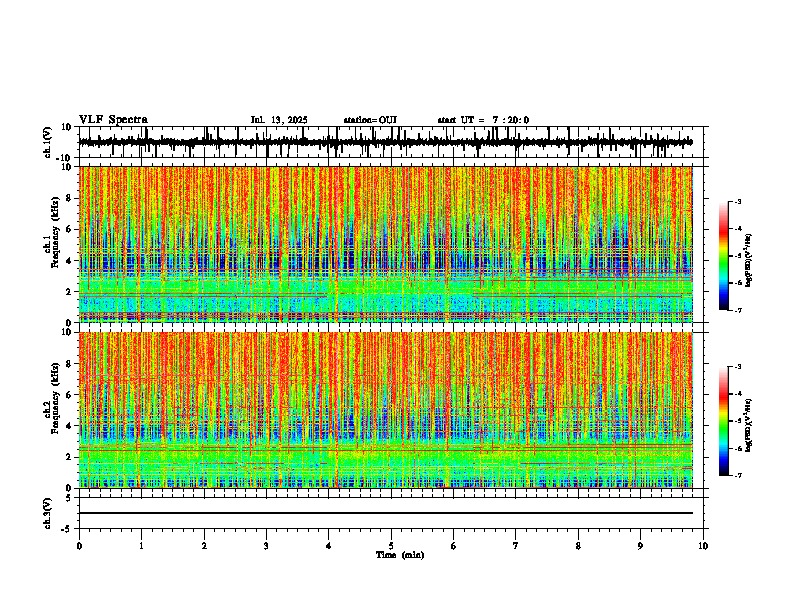The image size is (792, 612).
Task: Select the "Jul. 13, 2025" date label
Action: pyautogui.click(x=279, y=120)
